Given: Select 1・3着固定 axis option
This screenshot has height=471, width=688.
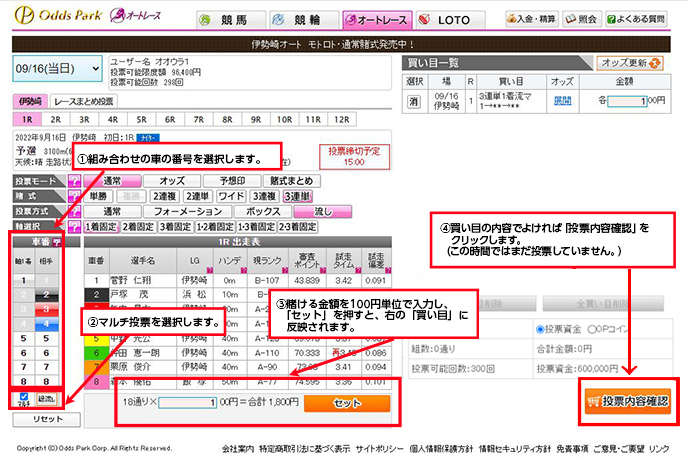Looking at the screenshot, I should point(257,227).
